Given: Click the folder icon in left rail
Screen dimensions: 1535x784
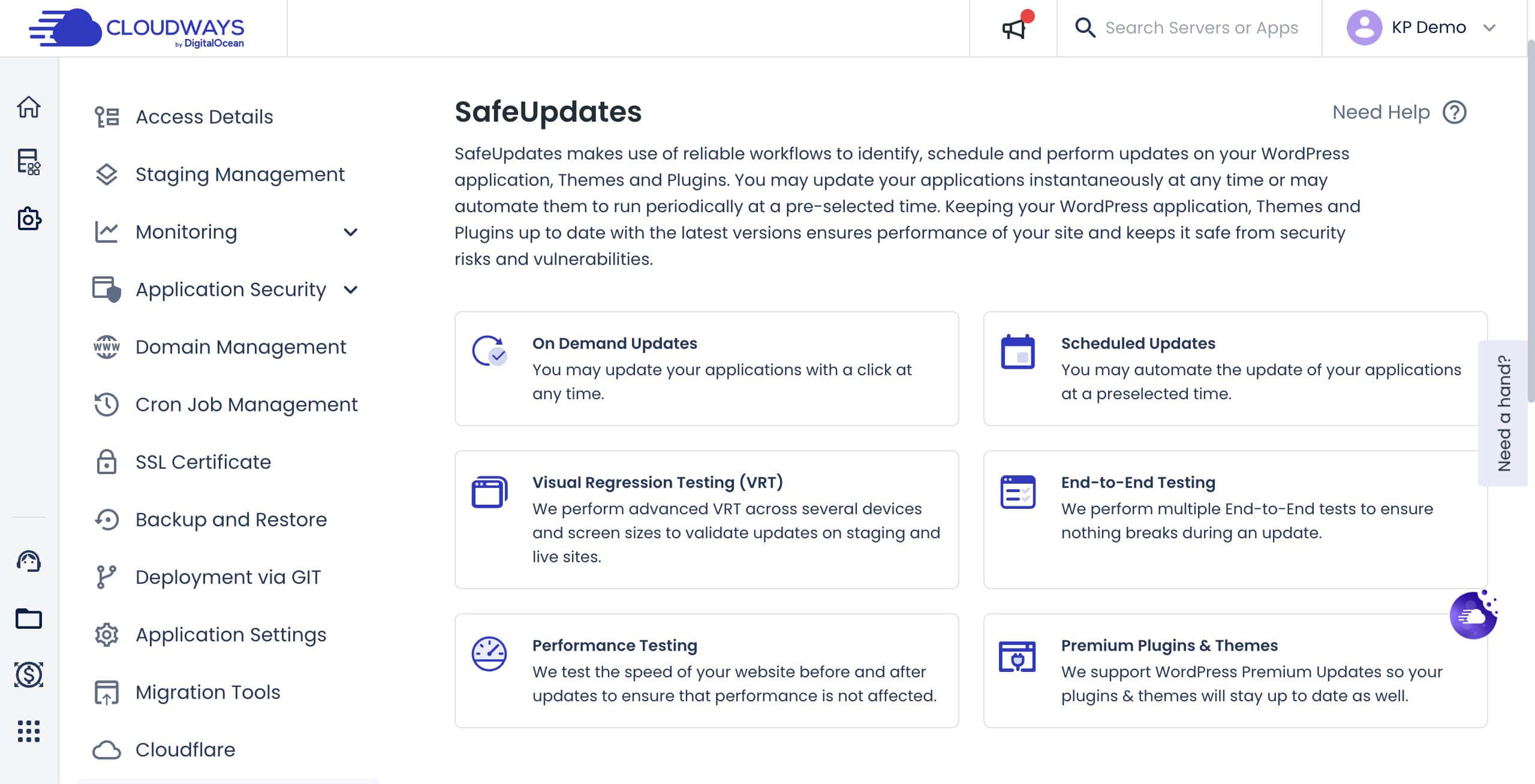Looking at the screenshot, I should tap(29, 618).
